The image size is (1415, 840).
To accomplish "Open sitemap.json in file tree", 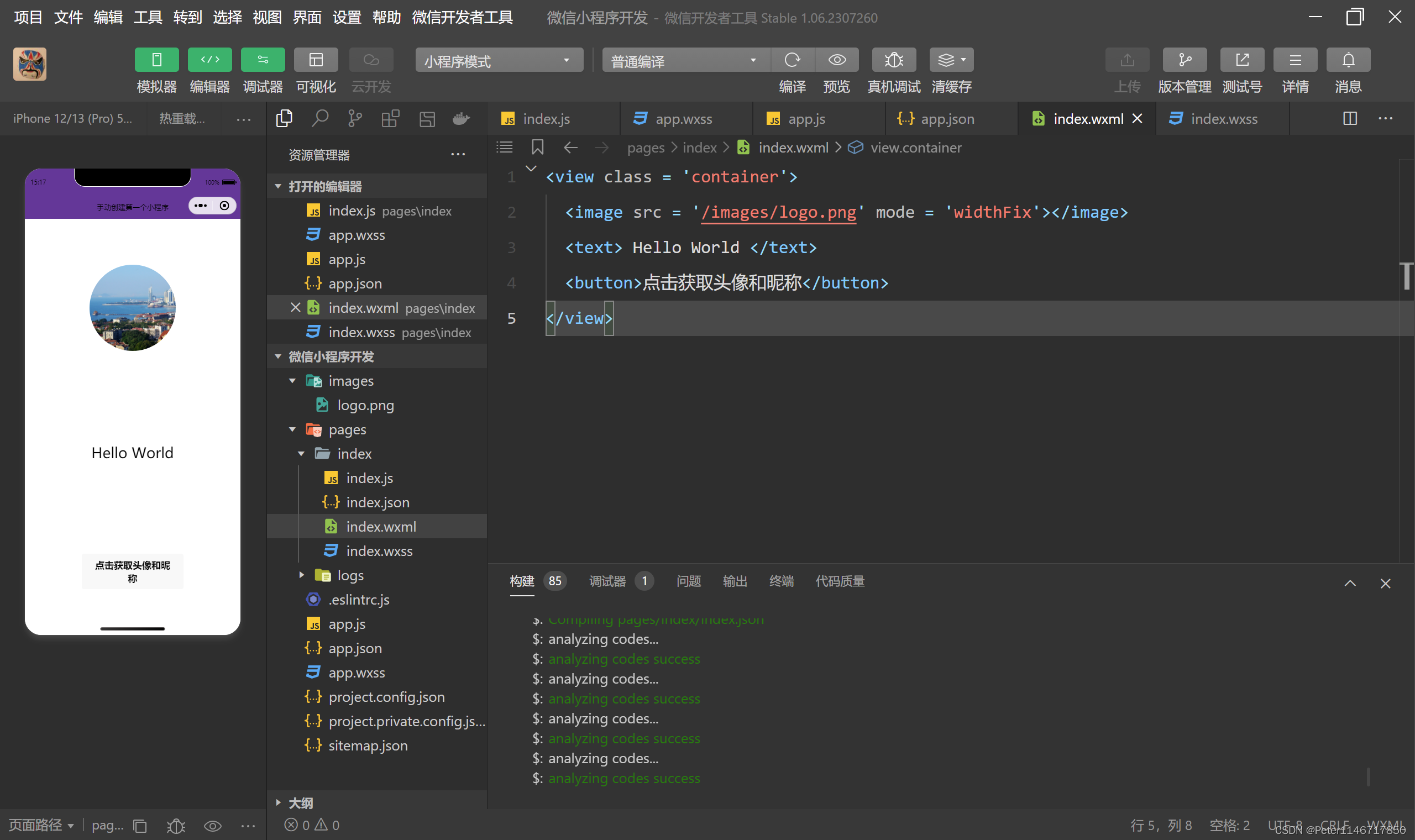I will [368, 746].
